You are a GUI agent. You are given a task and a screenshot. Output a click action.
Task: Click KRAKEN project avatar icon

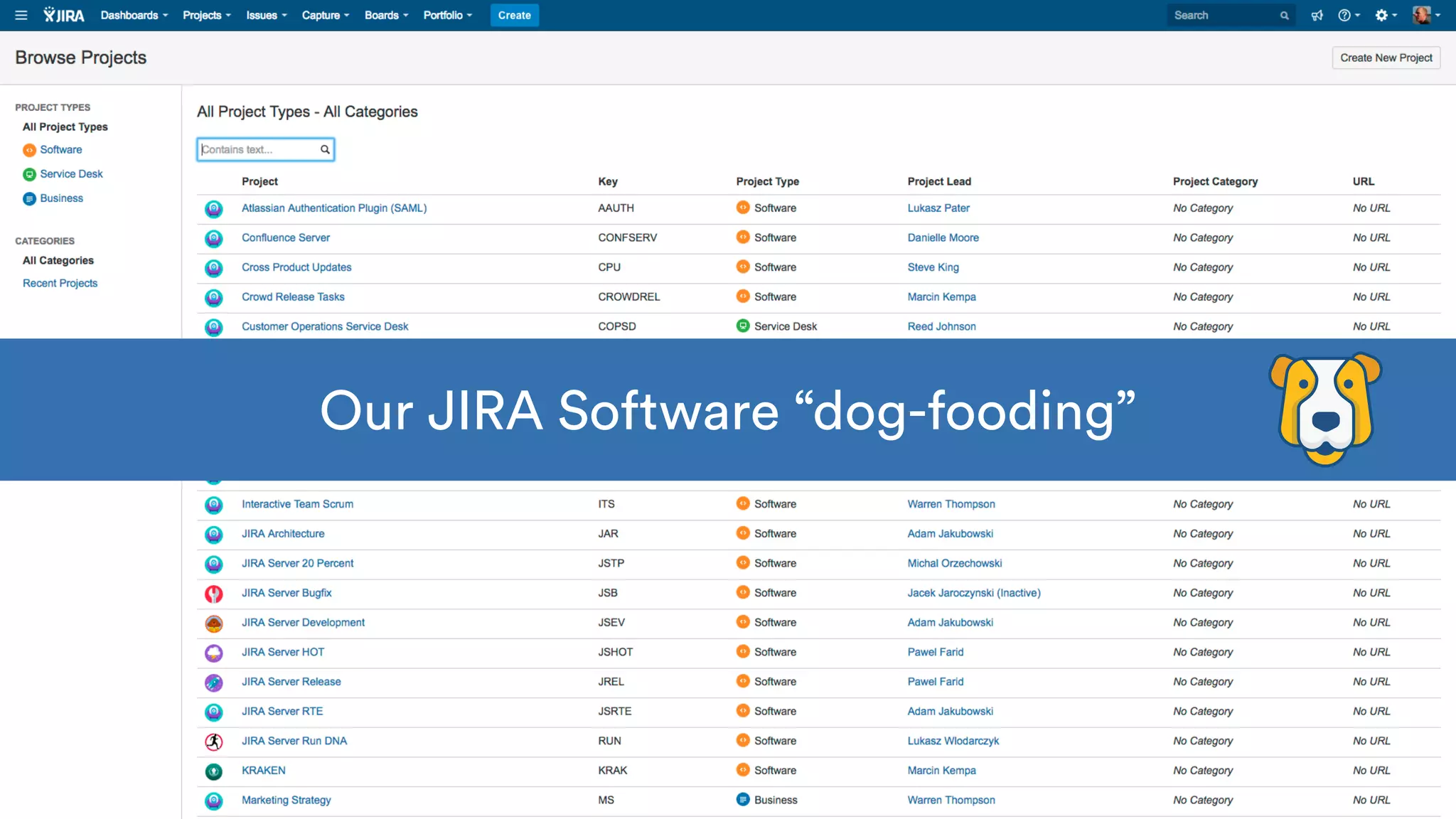click(x=213, y=771)
